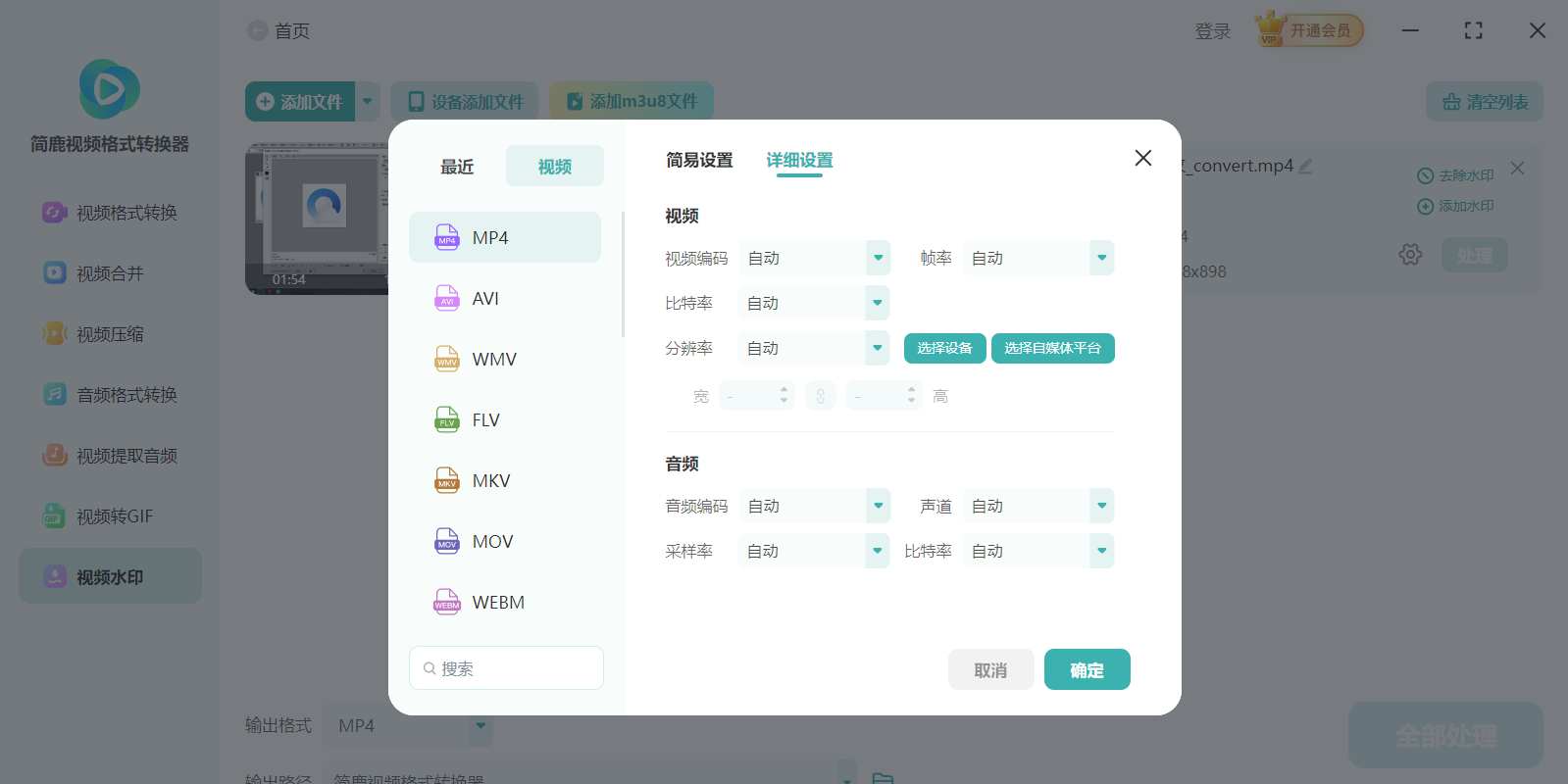Image resolution: width=1568 pixels, height=784 pixels.
Task: Pick the WEBM format icon
Action: 447,602
